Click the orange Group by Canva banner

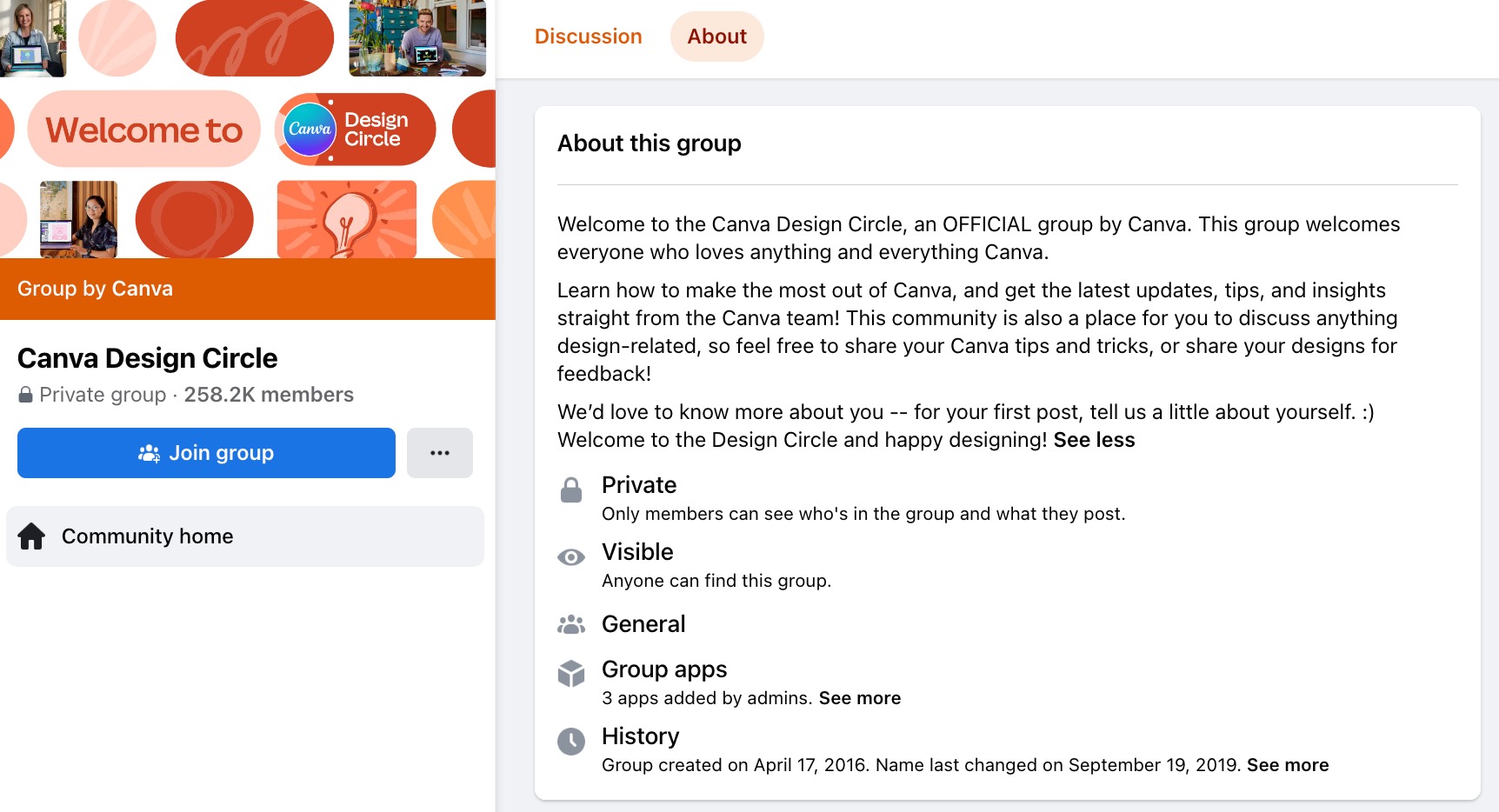click(248, 289)
